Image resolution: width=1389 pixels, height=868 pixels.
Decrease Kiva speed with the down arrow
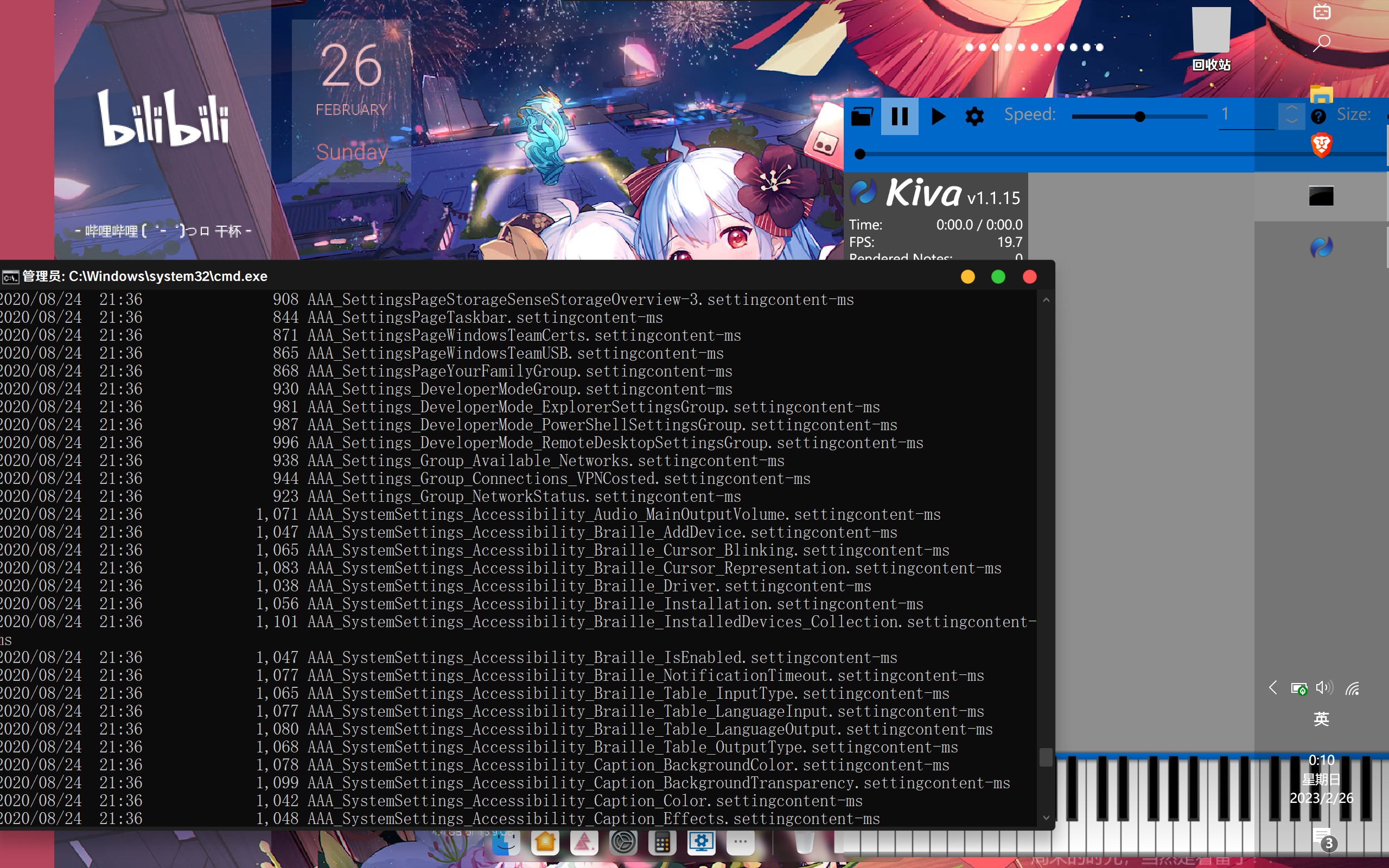pyautogui.click(x=1291, y=122)
